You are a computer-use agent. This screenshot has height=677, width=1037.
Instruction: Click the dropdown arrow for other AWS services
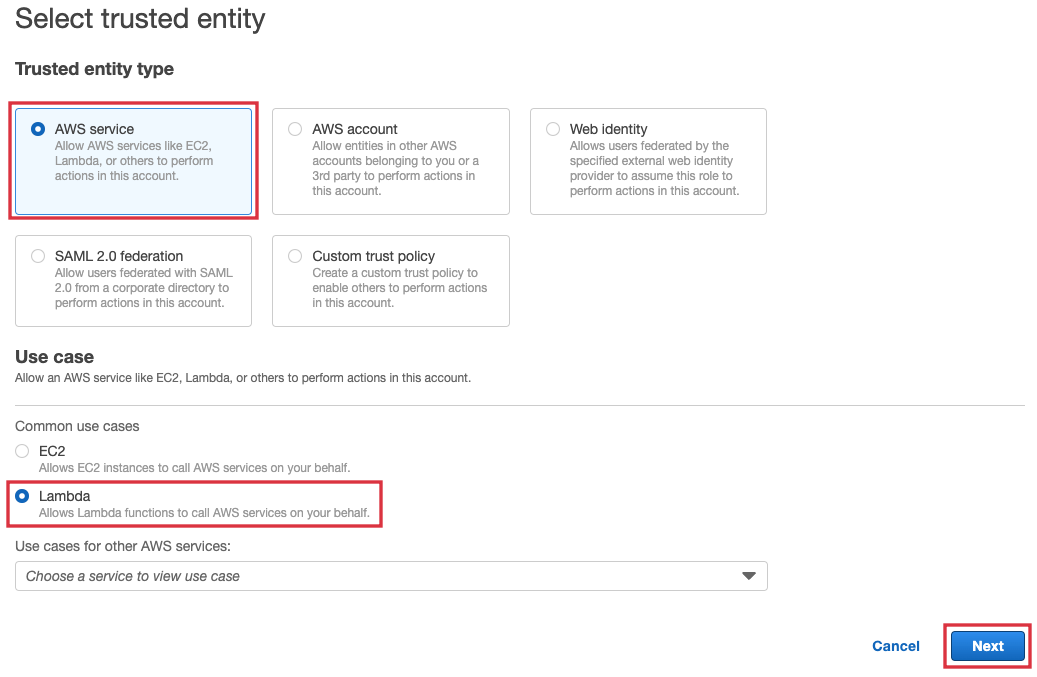749,576
